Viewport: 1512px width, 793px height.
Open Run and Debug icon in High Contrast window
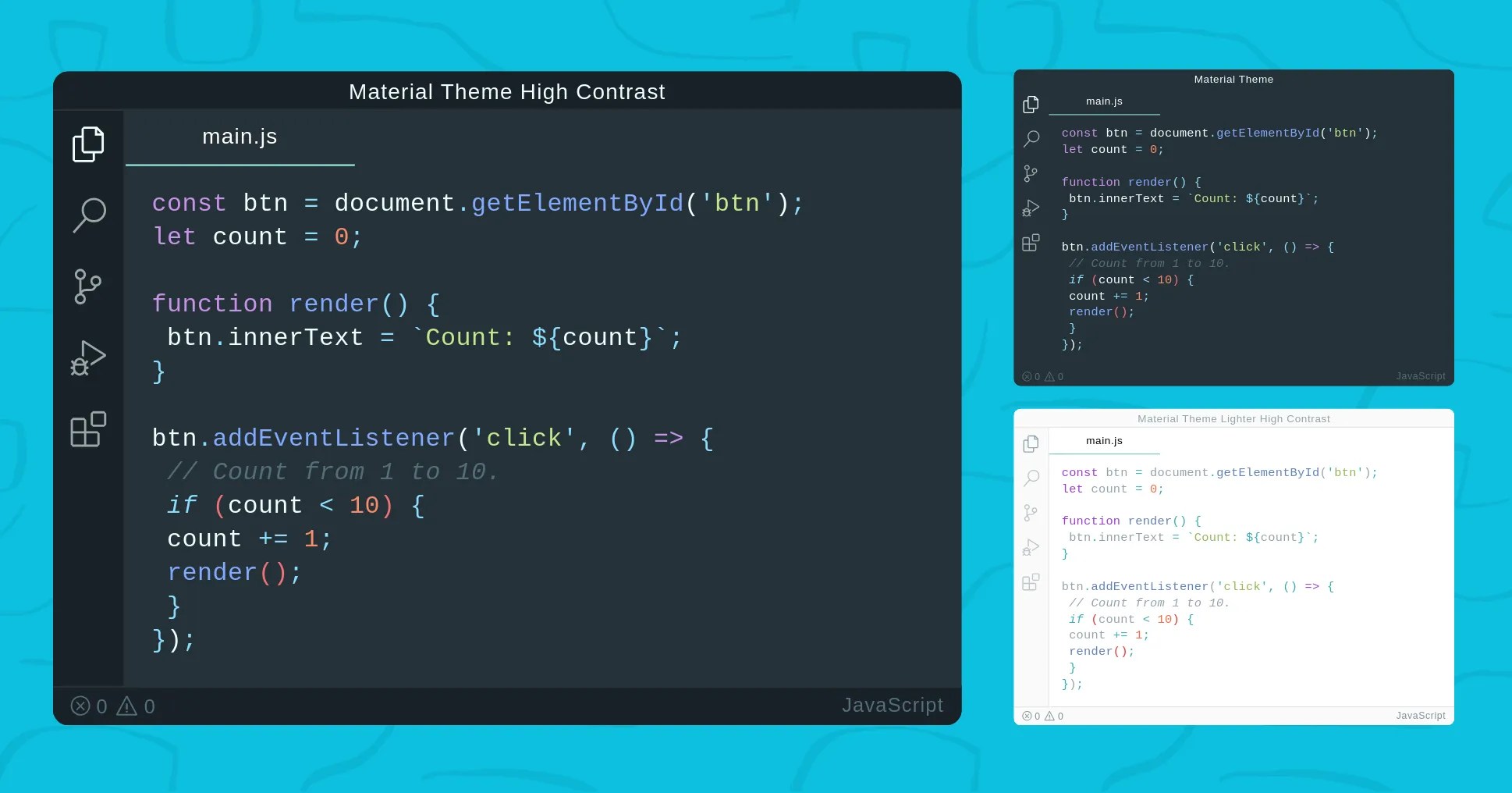pyautogui.click(x=88, y=358)
